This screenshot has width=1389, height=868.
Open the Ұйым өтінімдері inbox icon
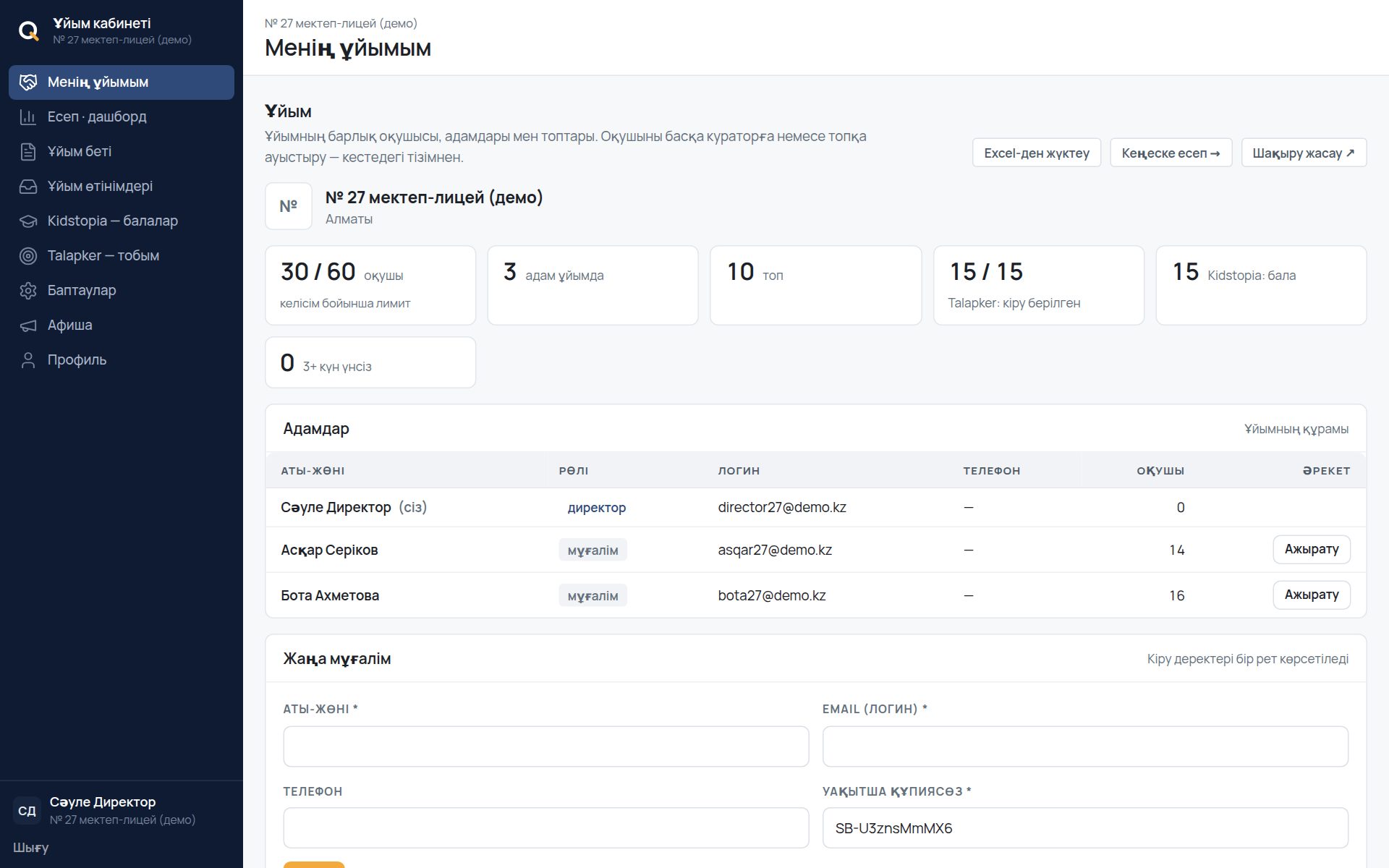[x=28, y=187]
